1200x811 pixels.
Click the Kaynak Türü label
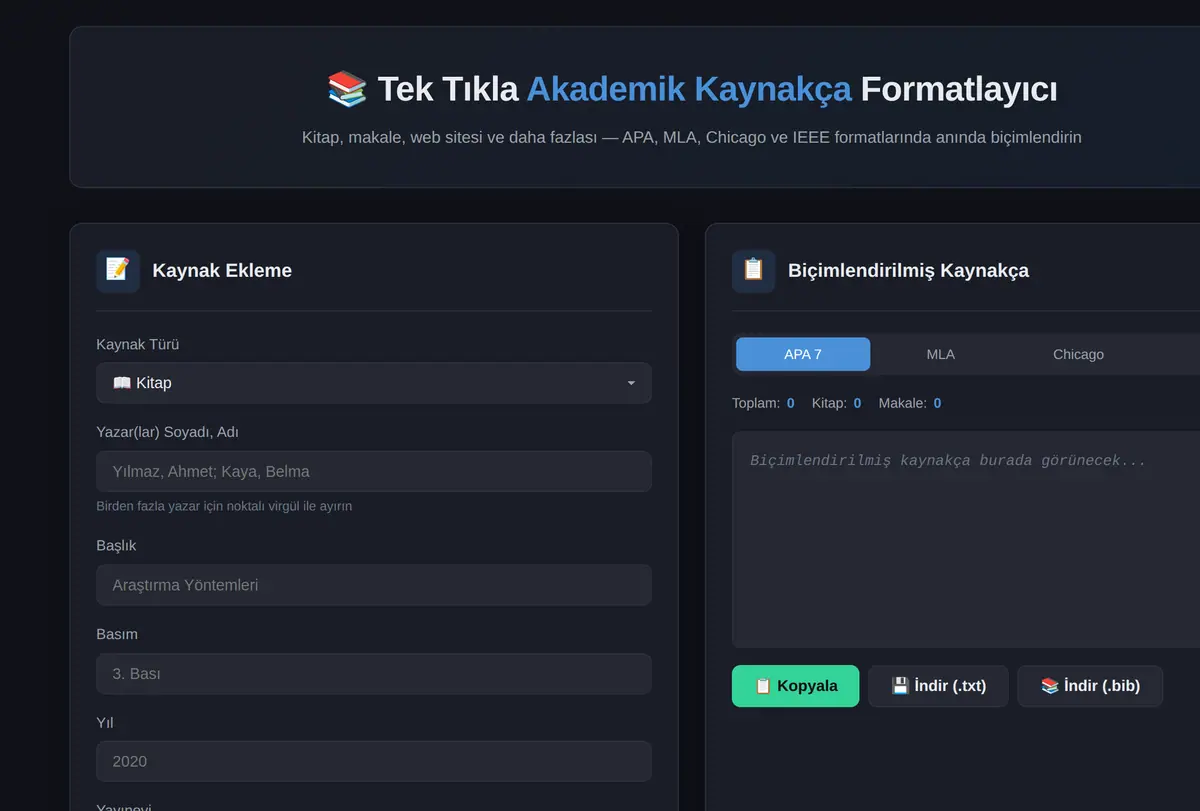[x=138, y=344]
